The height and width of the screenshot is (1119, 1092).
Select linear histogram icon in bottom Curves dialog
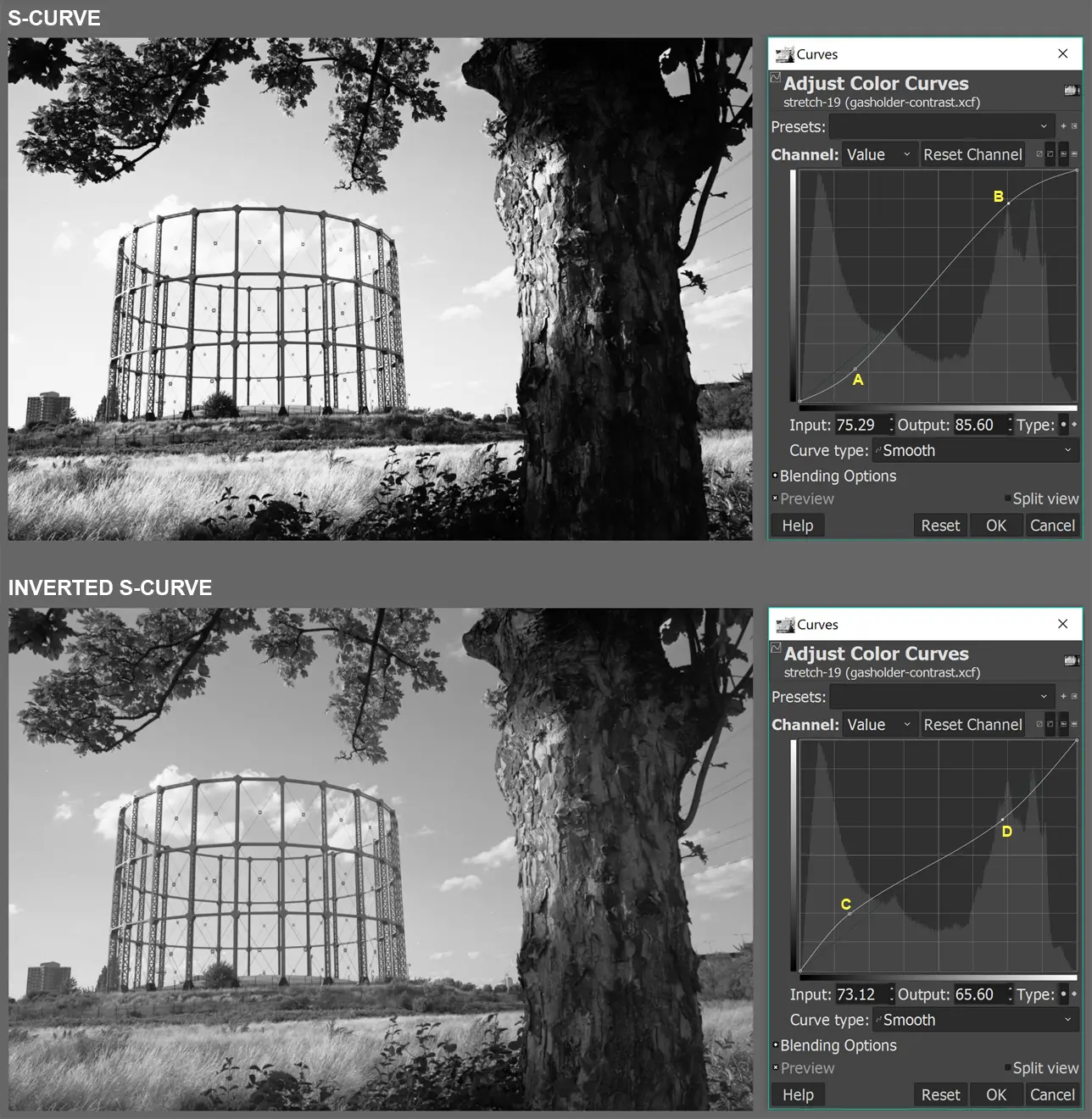1063,724
